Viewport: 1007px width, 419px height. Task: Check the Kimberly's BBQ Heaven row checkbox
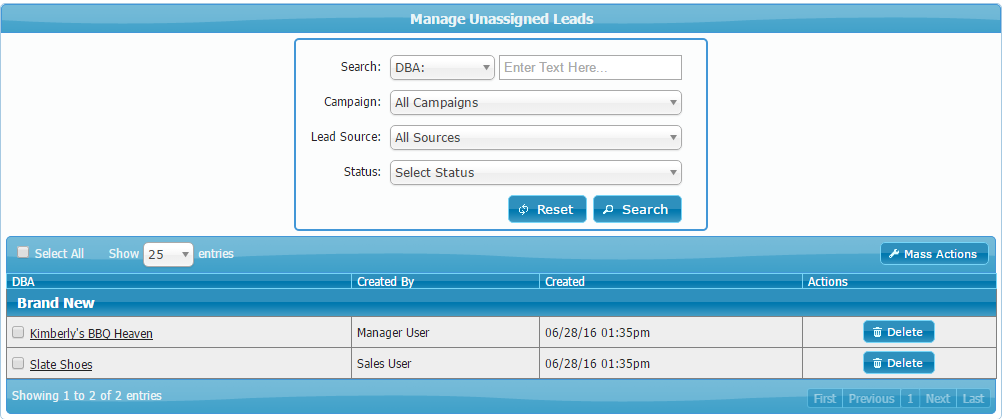point(18,332)
